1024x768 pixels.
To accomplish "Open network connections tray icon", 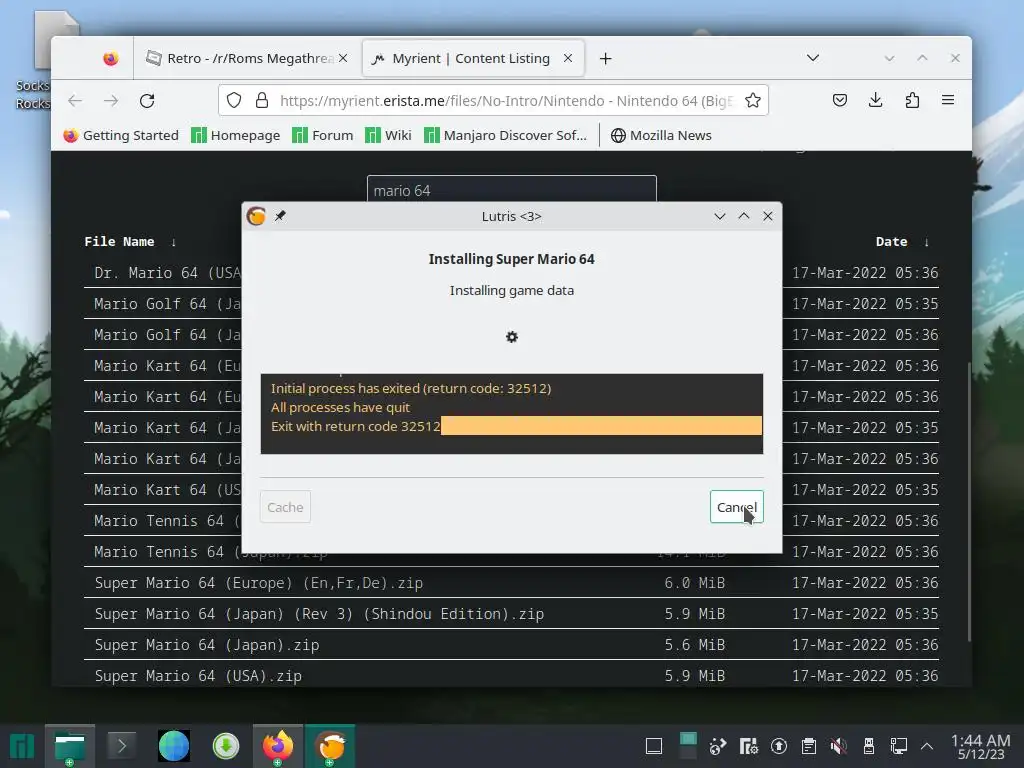I will [x=899, y=746].
